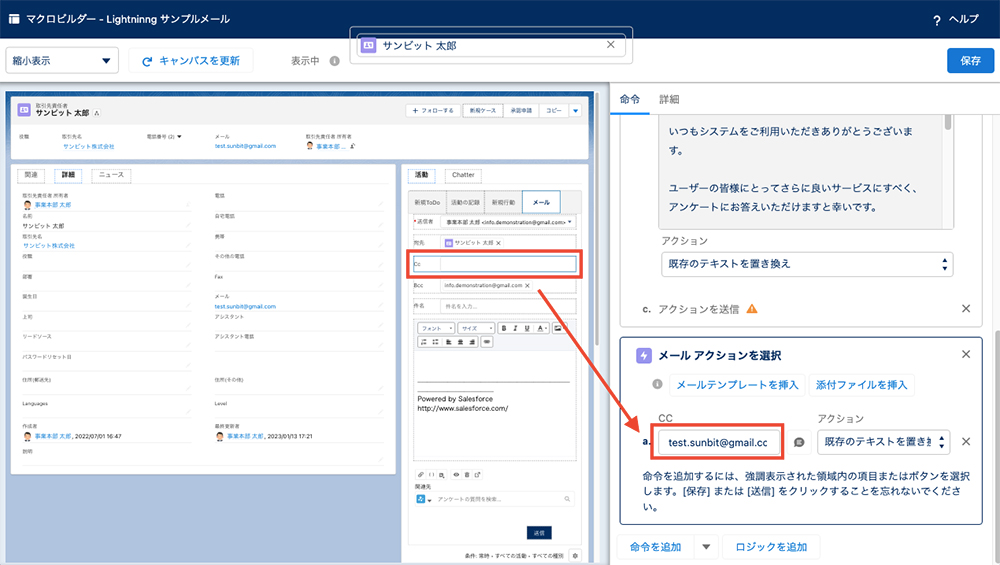Screen dimensions: 1000x565
Task: Click ロジックを追加 button
Action: pyautogui.click(x=770, y=547)
